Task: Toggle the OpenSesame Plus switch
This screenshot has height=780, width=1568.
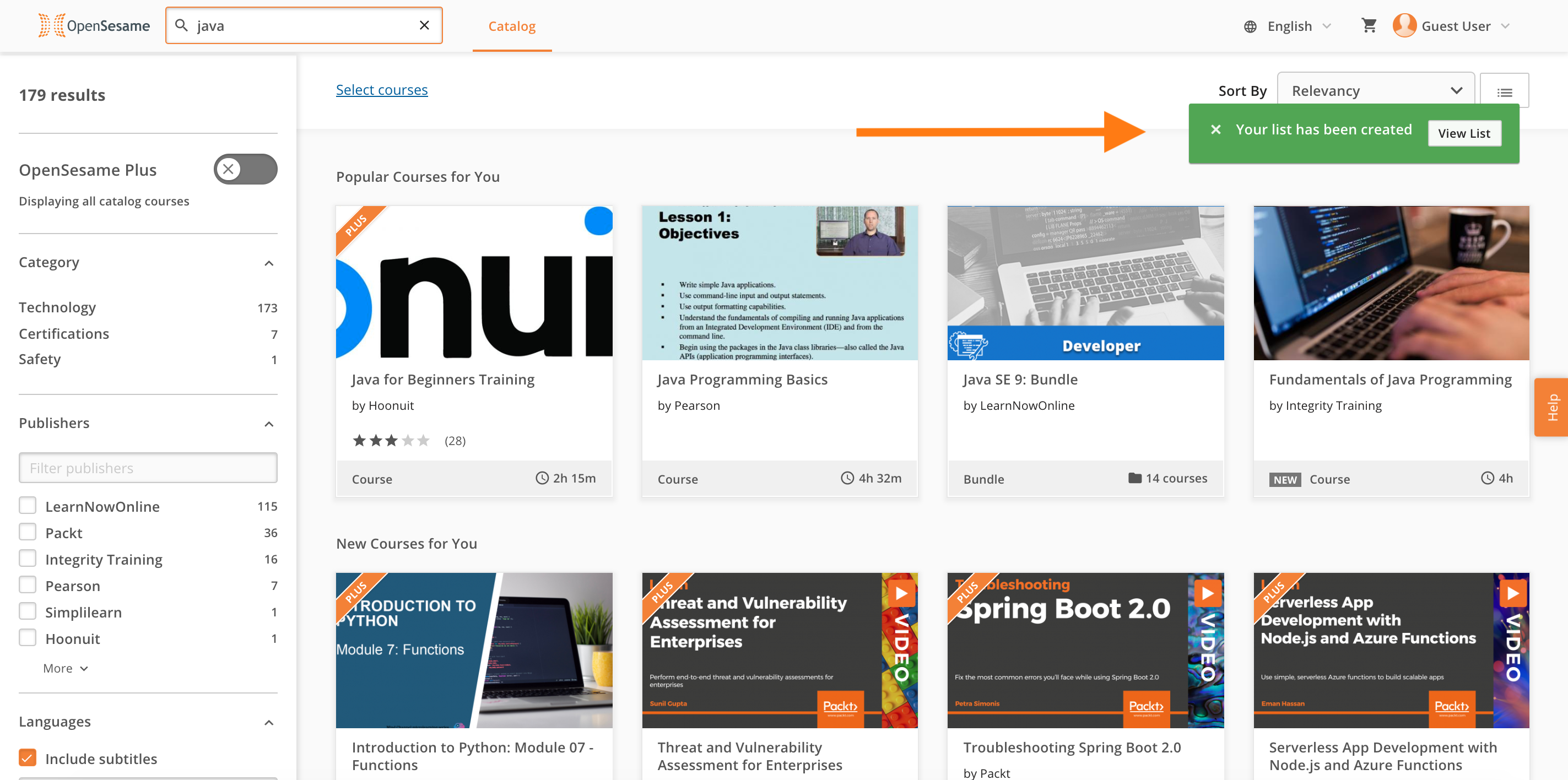Action: pyautogui.click(x=245, y=169)
